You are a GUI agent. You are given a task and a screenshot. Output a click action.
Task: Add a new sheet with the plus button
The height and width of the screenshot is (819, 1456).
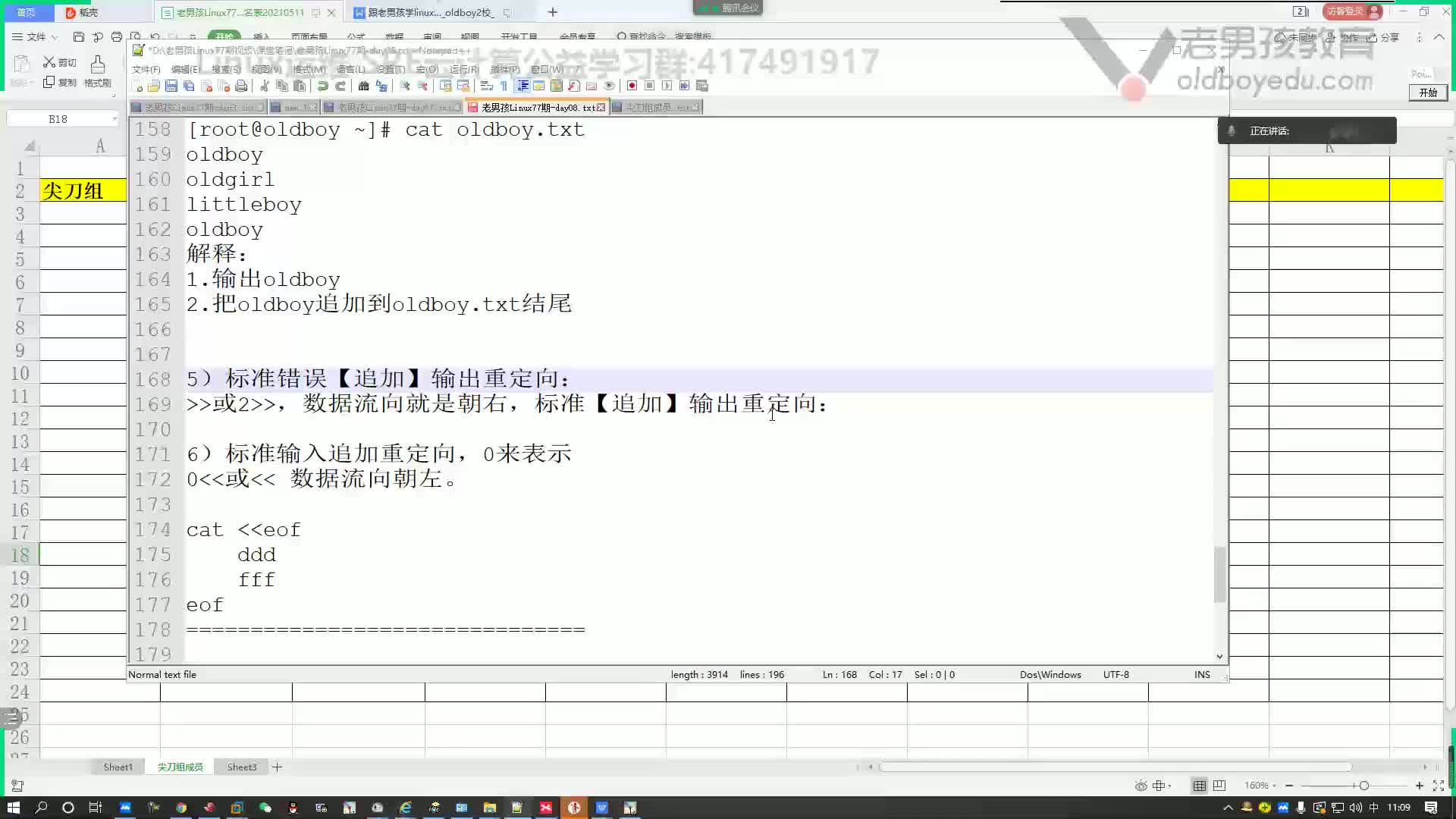coord(278,767)
